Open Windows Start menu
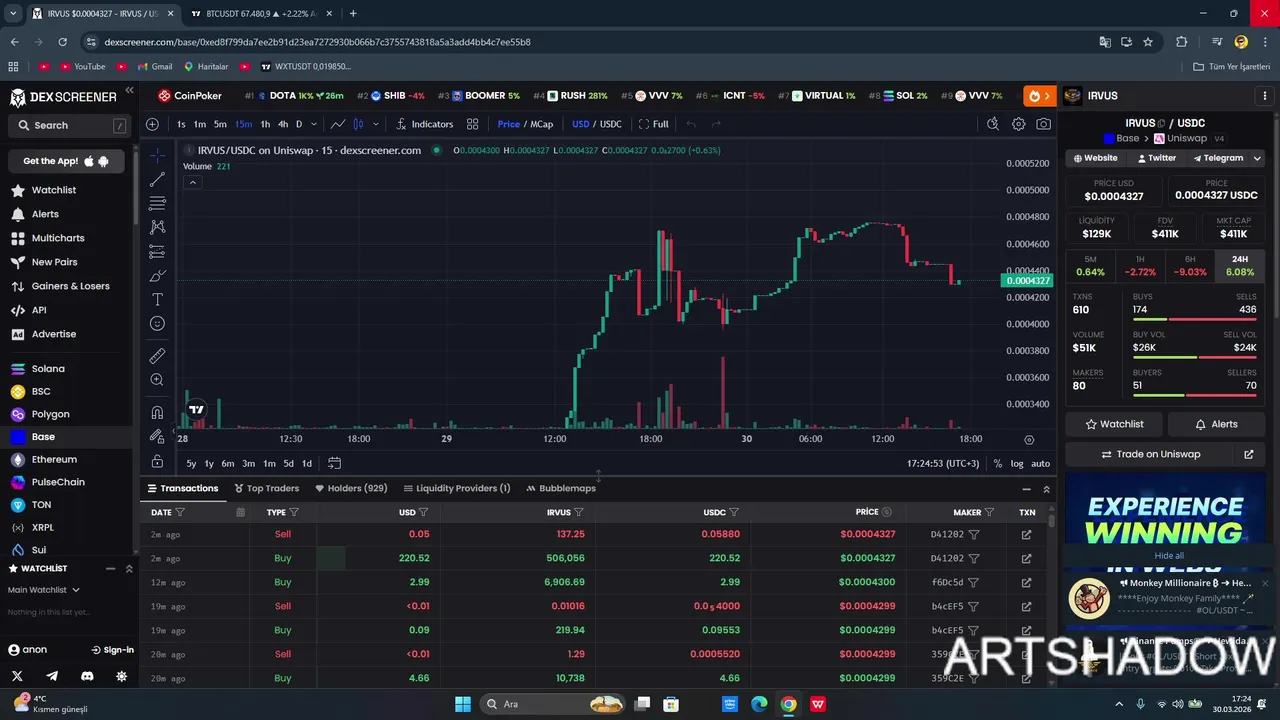1280x720 pixels. point(463,704)
